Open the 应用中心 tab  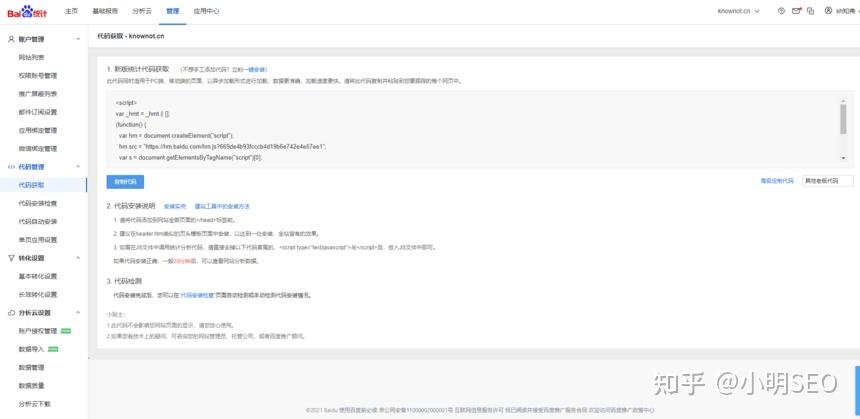pyautogui.click(x=206, y=11)
